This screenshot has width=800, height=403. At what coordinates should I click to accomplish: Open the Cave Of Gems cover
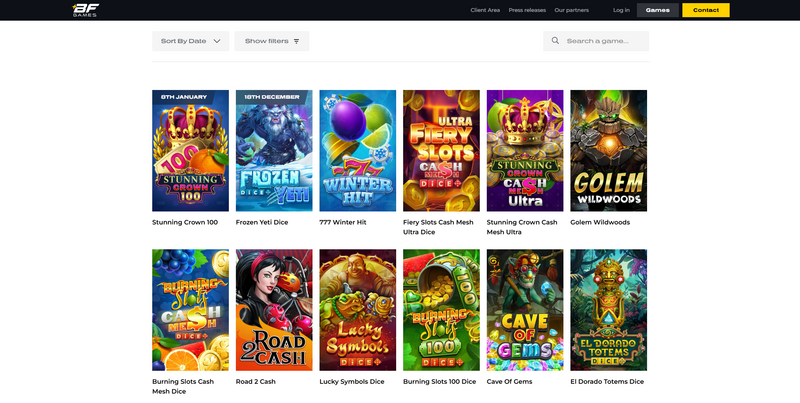(x=525, y=310)
